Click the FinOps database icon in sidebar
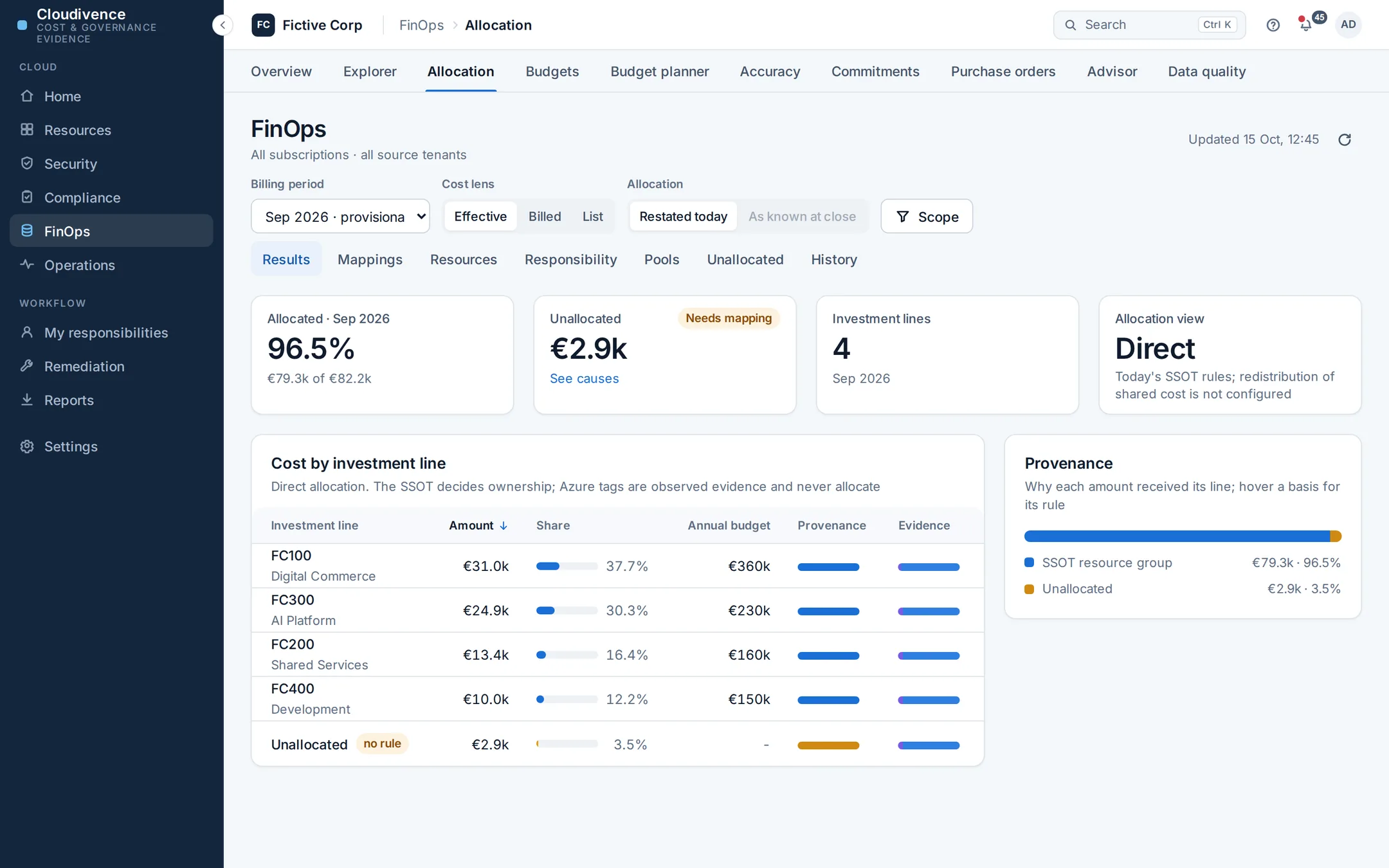This screenshot has width=1389, height=868. (27, 231)
